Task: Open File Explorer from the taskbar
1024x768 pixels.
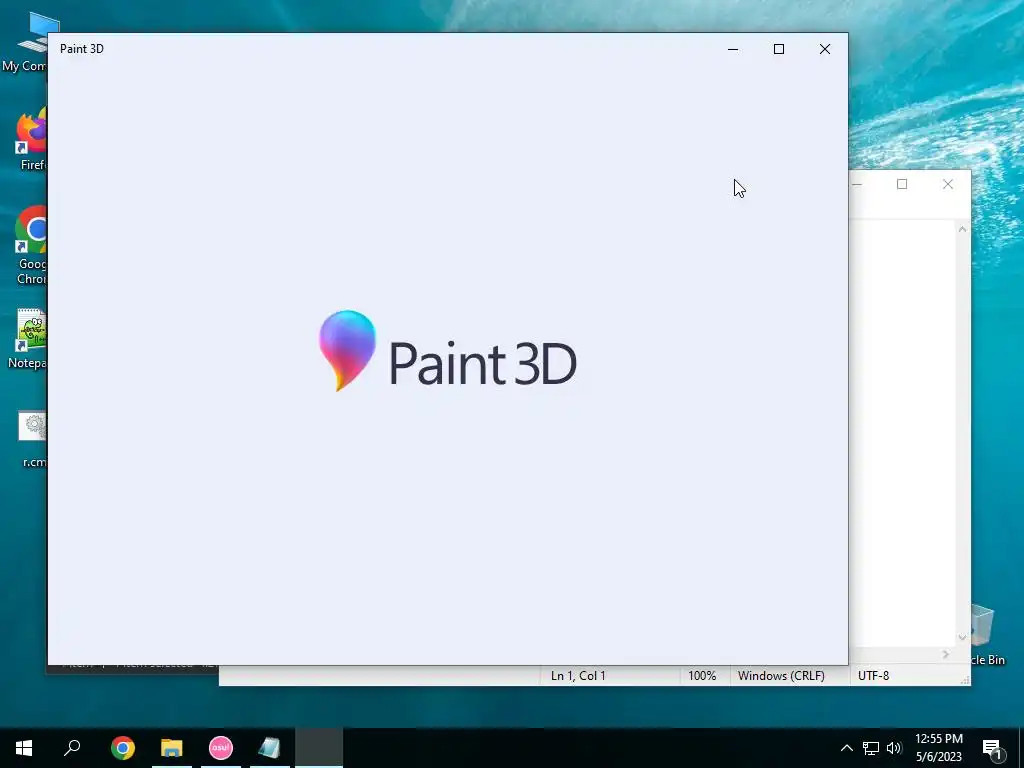Action: pyautogui.click(x=172, y=748)
